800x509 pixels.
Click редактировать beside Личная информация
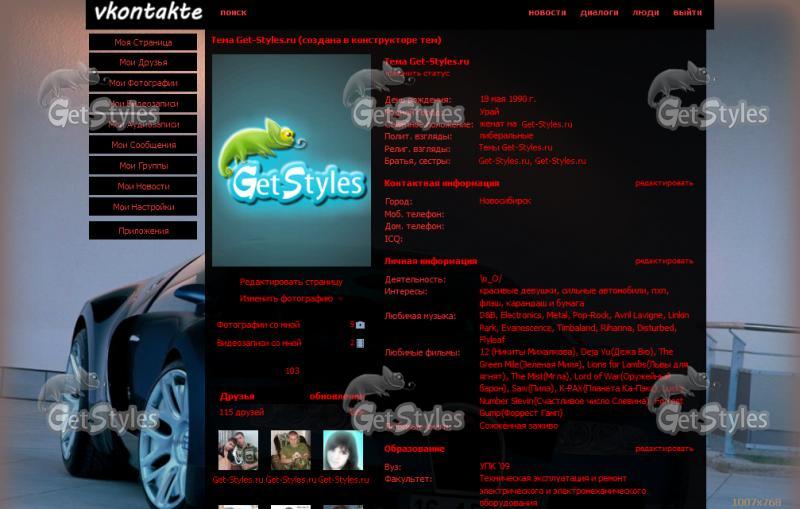[x=664, y=261]
